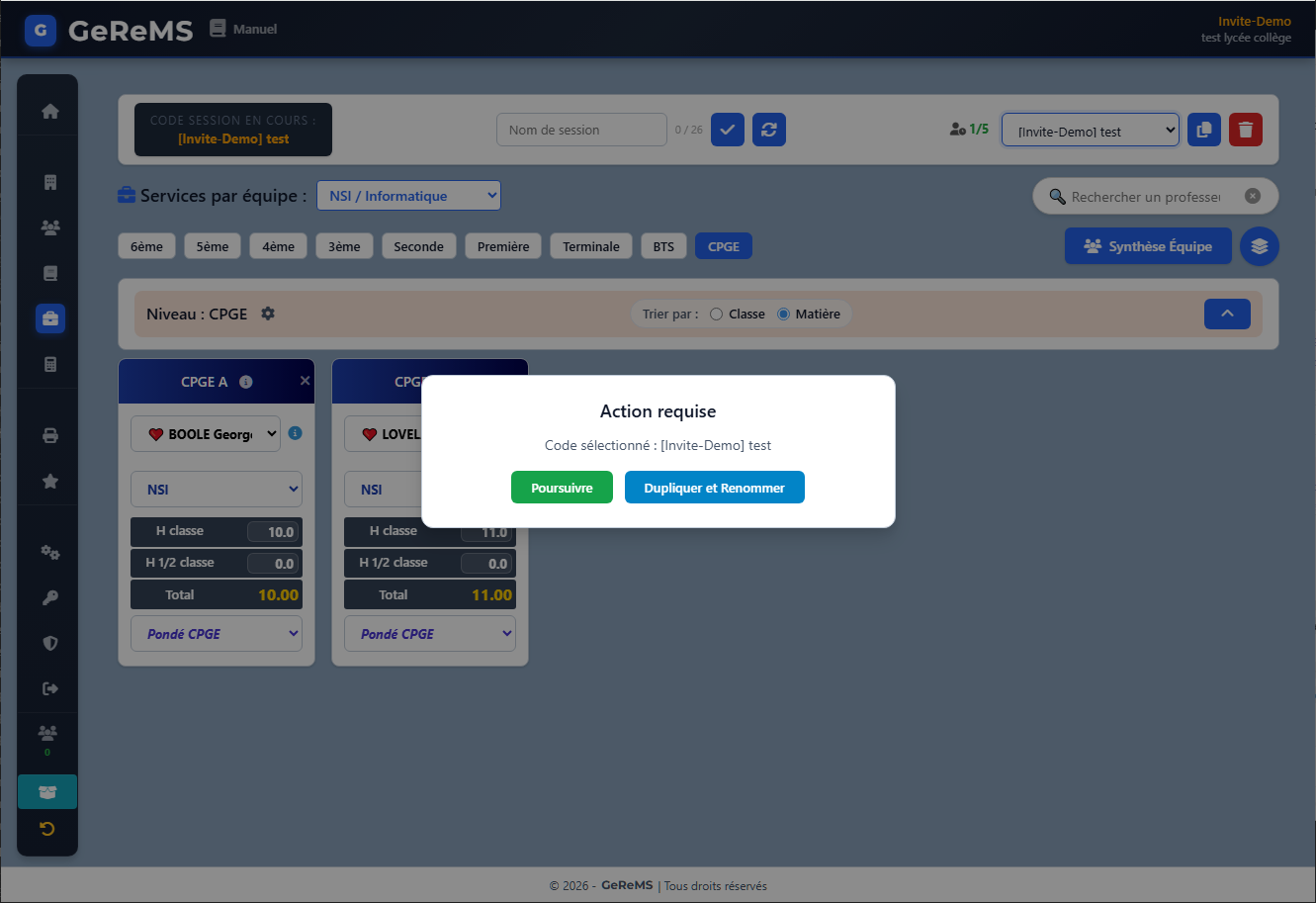The height and width of the screenshot is (903, 1316).
Task: Go to the home icon in sidebar
Action: [x=49, y=111]
